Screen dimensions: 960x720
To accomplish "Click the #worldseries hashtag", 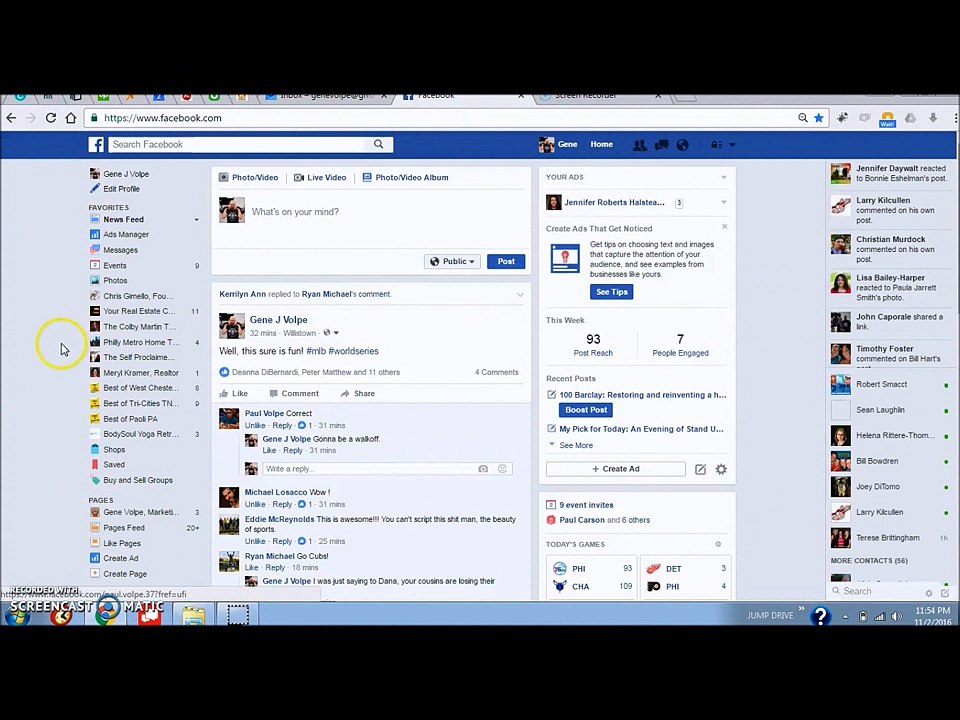I will 353,351.
